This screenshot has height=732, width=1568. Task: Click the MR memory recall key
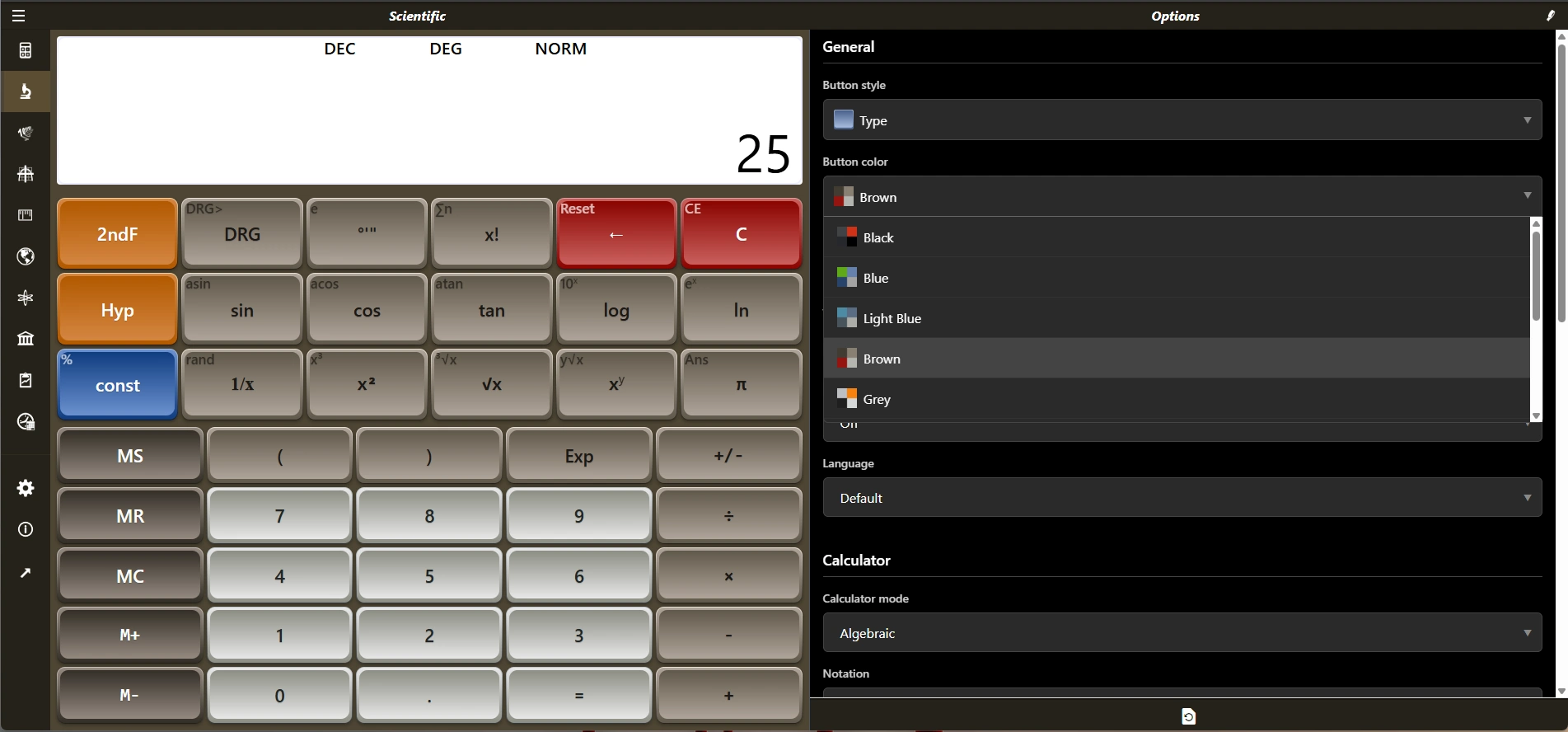point(130,515)
